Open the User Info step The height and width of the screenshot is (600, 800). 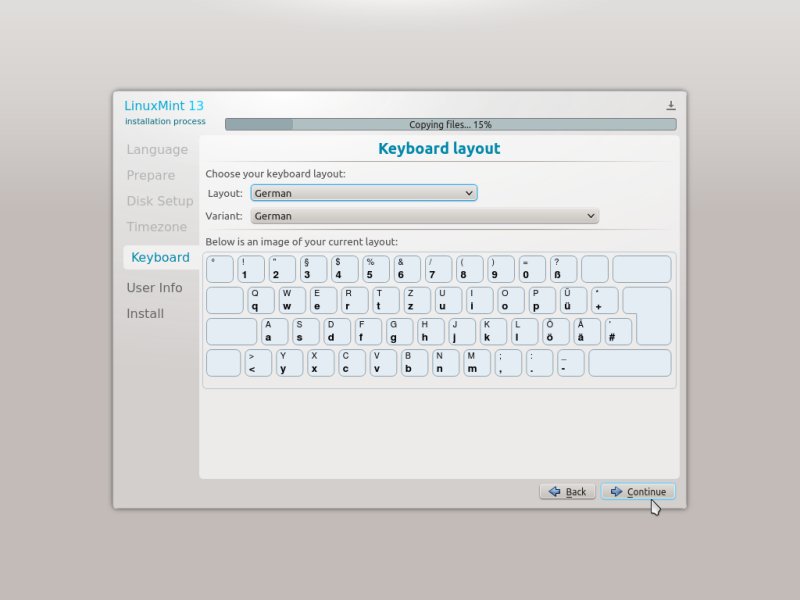pos(154,288)
